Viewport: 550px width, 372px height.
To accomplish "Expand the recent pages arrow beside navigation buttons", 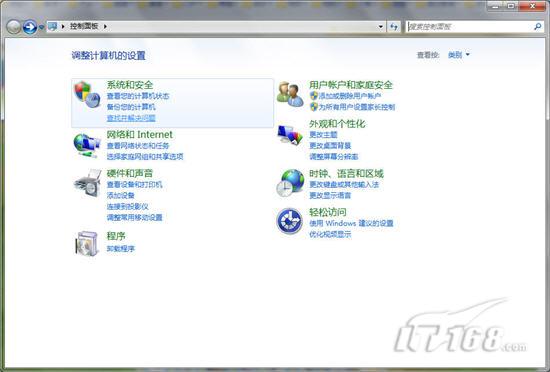I will coord(41,27).
